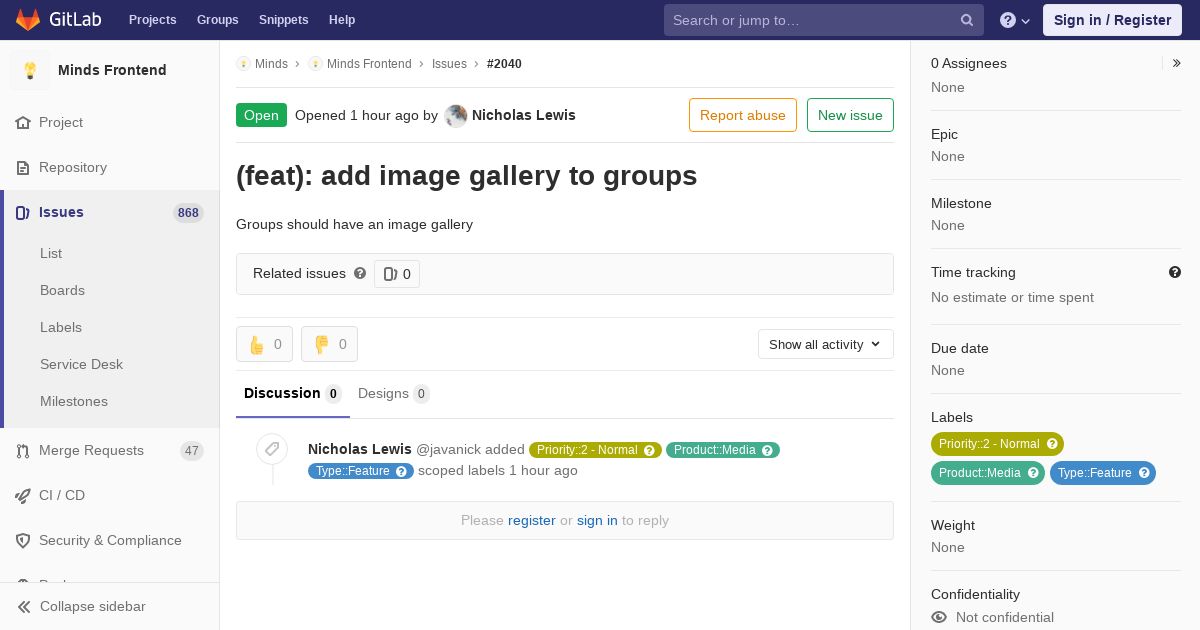Click the New issue button
This screenshot has height=630, width=1200.
tap(850, 115)
